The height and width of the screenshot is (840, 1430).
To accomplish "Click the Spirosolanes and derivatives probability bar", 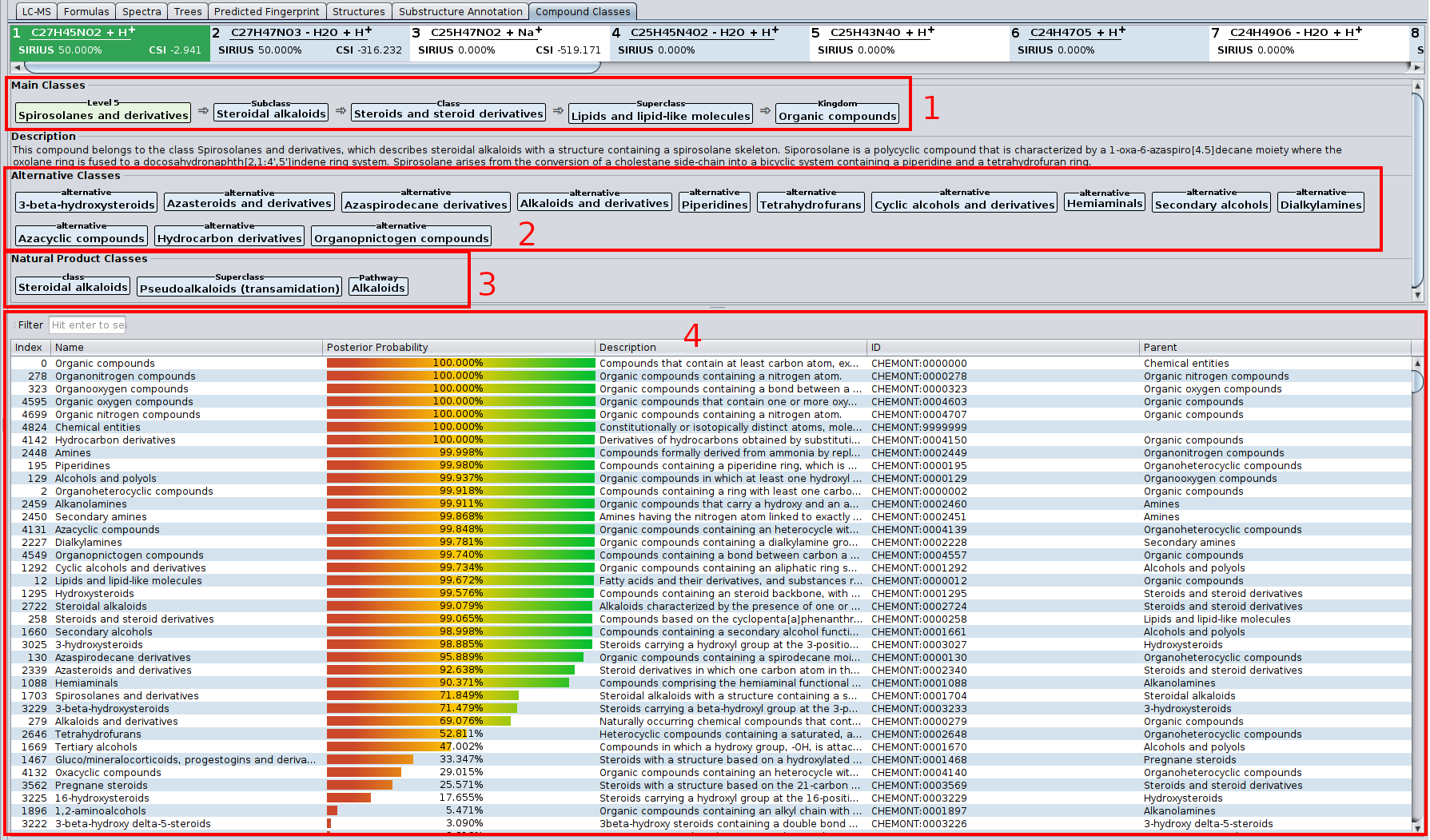I will point(423,695).
